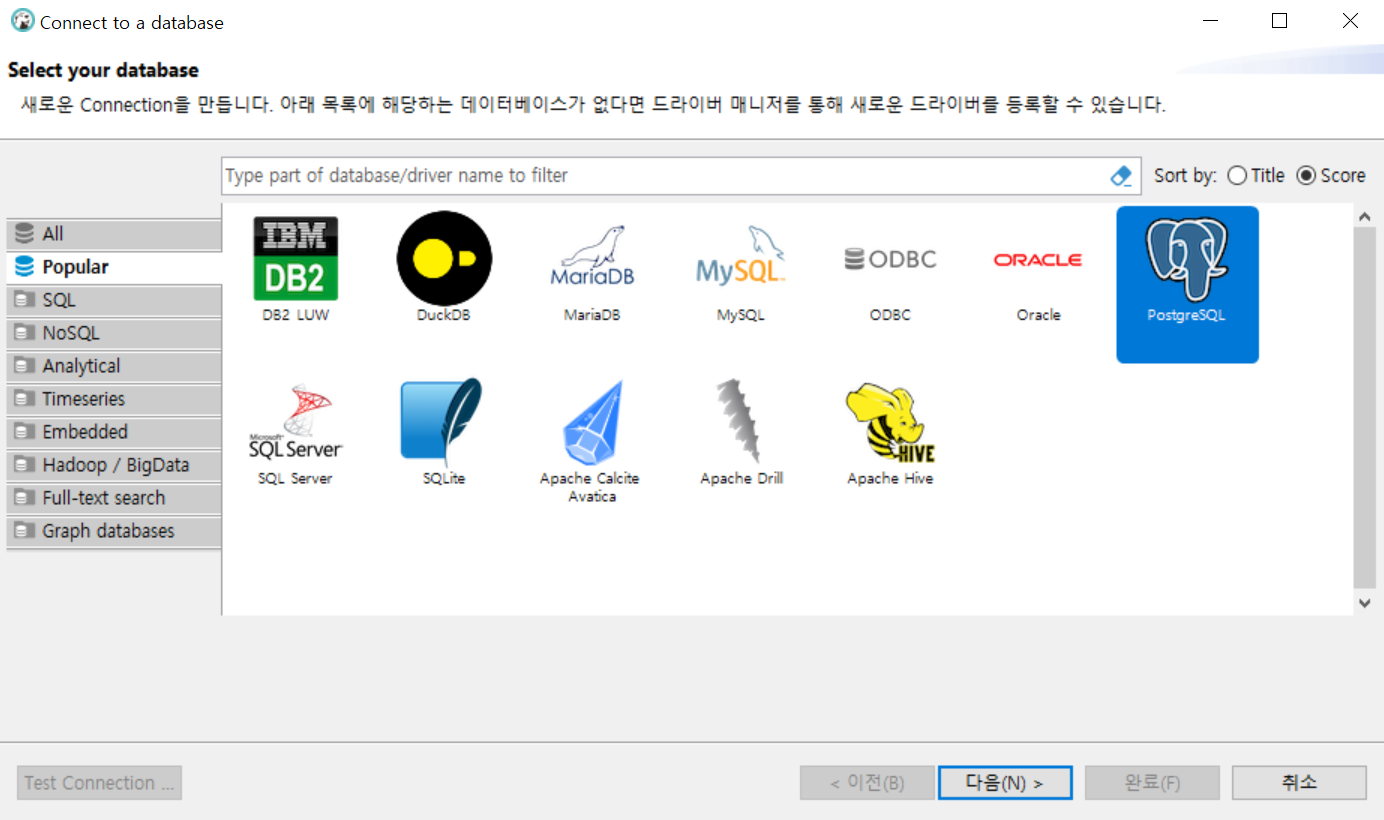Screen dimensions: 1384x820
Task: Choose the ODBC driver icon
Action: (890, 260)
